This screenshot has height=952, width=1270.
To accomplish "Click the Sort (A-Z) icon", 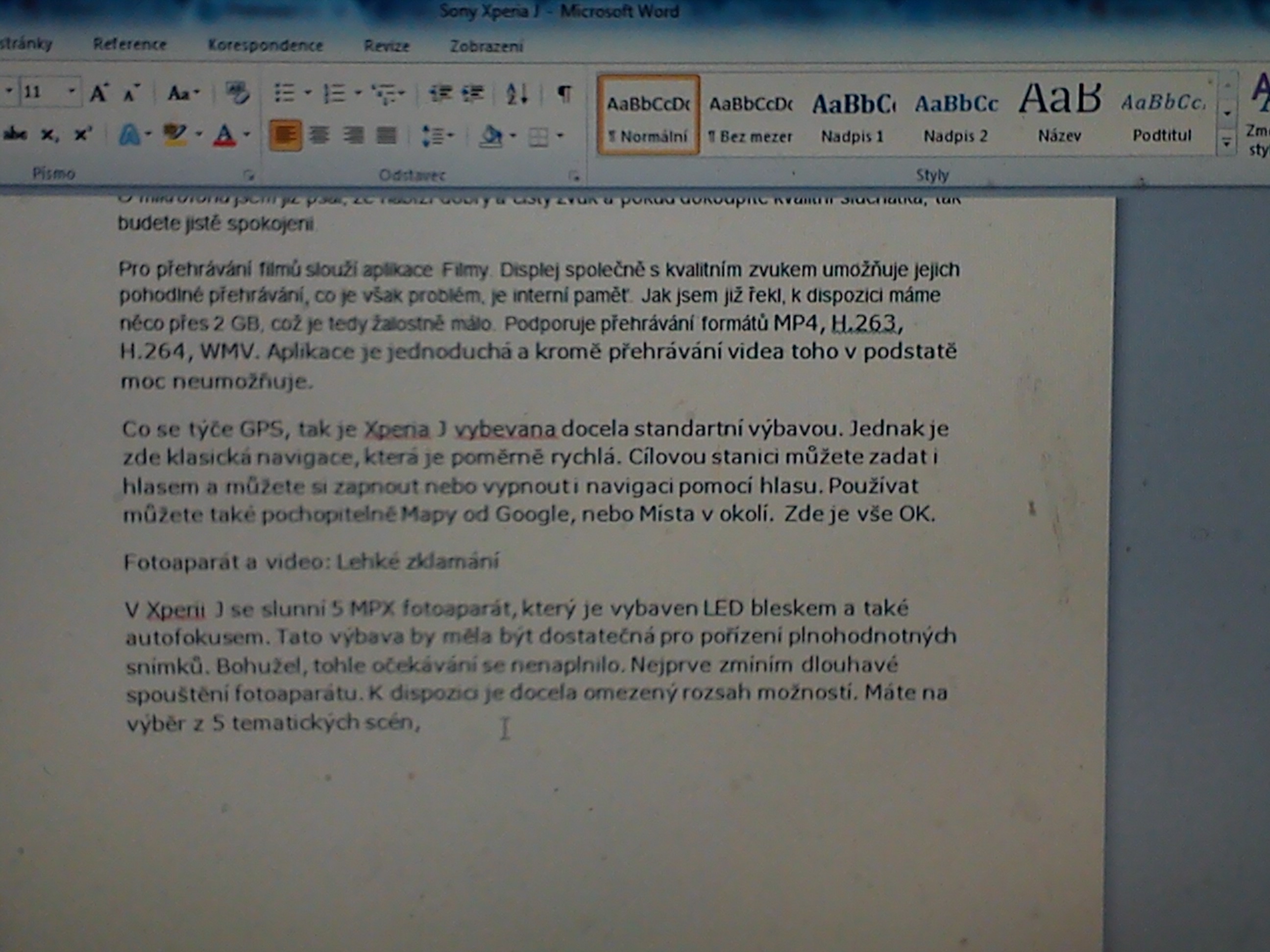I will click(517, 94).
